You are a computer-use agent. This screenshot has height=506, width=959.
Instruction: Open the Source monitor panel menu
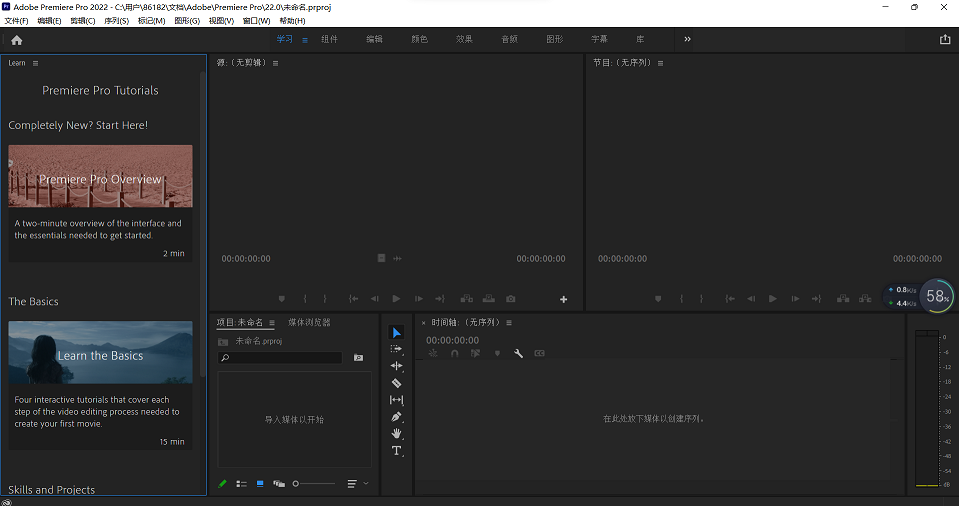click(x=275, y=63)
